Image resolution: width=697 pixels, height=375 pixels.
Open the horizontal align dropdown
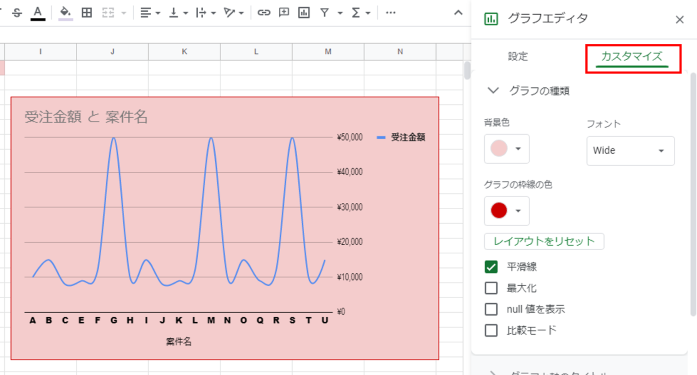(150, 13)
